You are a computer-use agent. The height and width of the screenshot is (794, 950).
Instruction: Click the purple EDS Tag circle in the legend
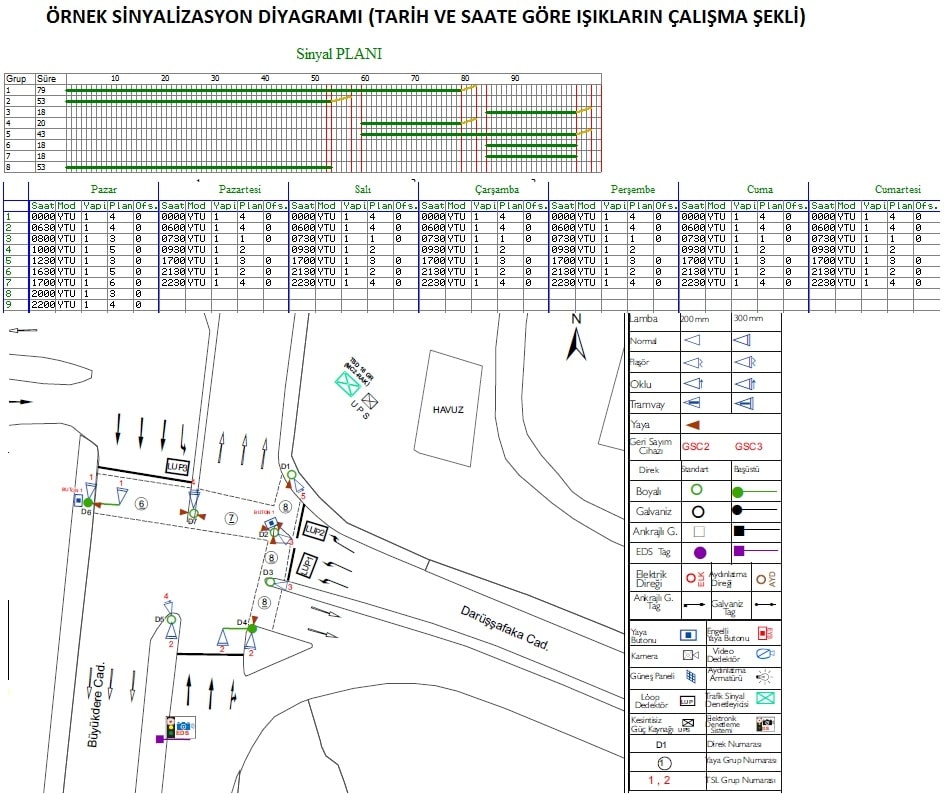click(699, 552)
